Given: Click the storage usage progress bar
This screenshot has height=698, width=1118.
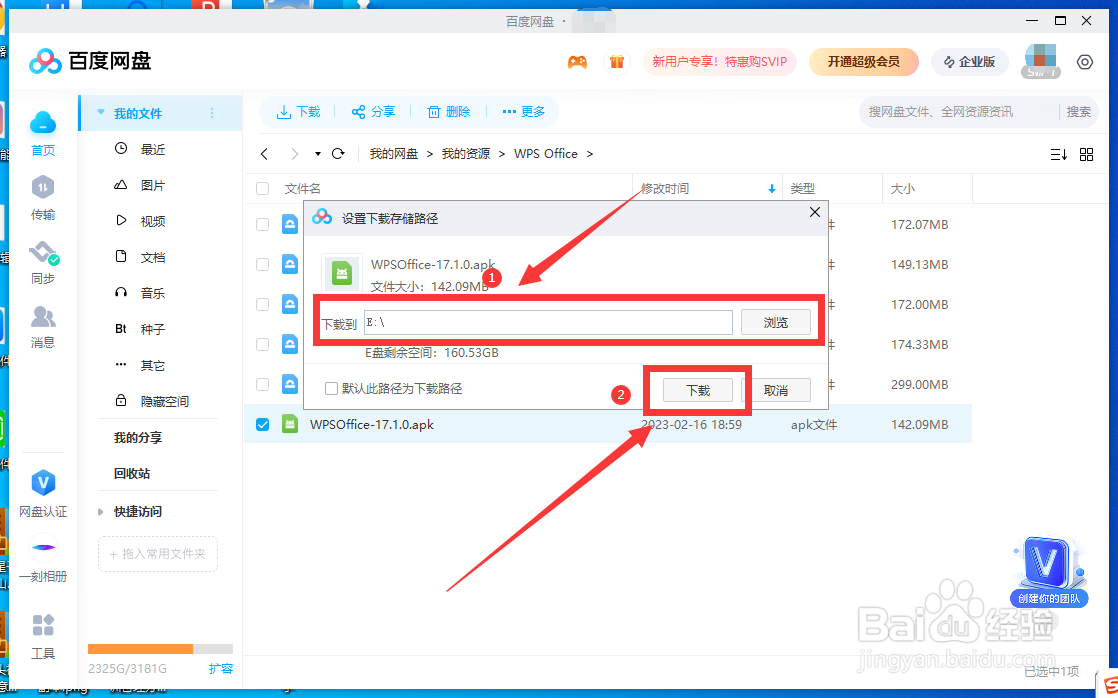Looking at the screenshot, I should click(160, 649).
